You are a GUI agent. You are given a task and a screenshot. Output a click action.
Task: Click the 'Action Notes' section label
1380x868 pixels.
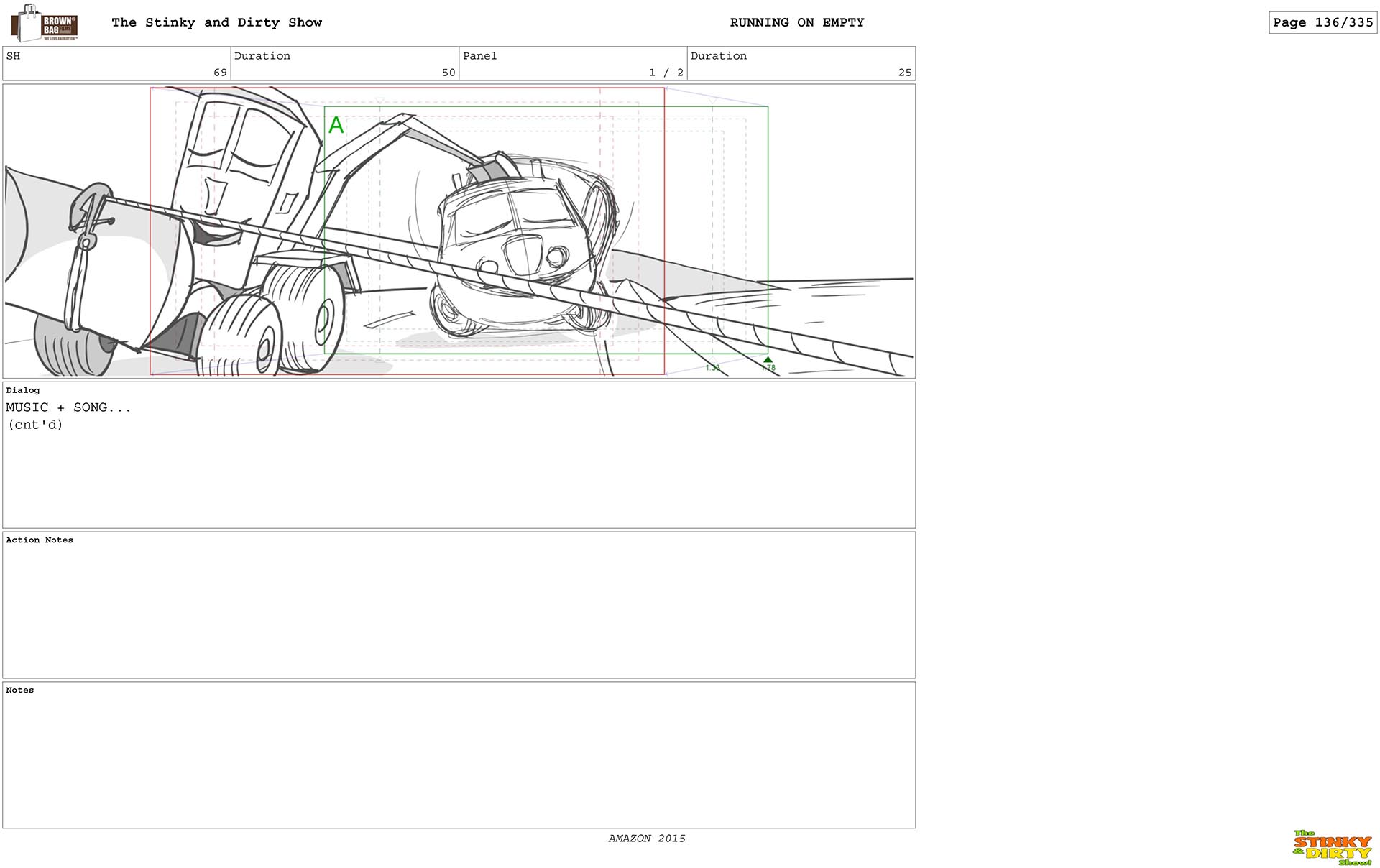[40, 540]
